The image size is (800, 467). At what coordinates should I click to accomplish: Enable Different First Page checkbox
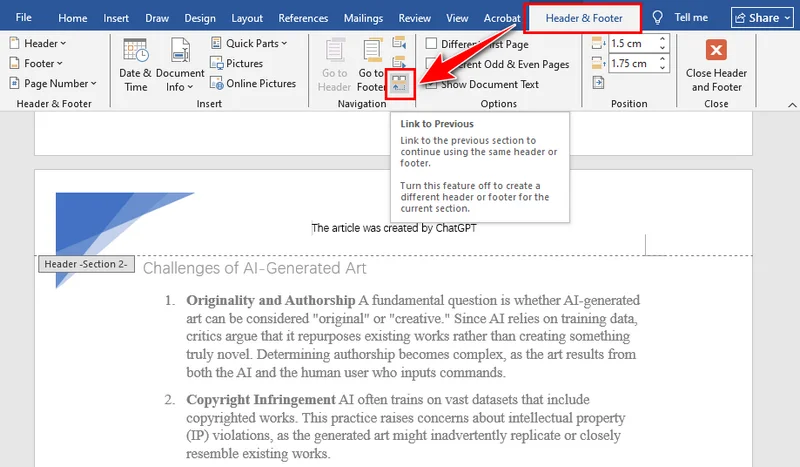pos(431,43)
